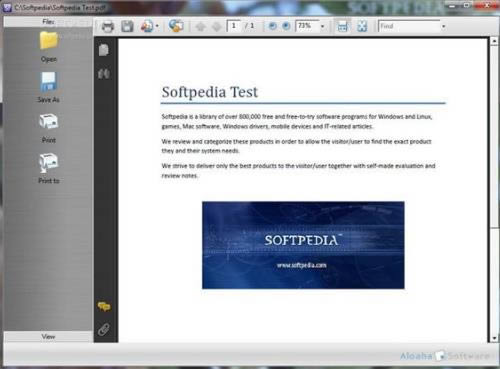
Task: Show the pages panel icon in dark sidebar
Action: click(x=104, y=50)
